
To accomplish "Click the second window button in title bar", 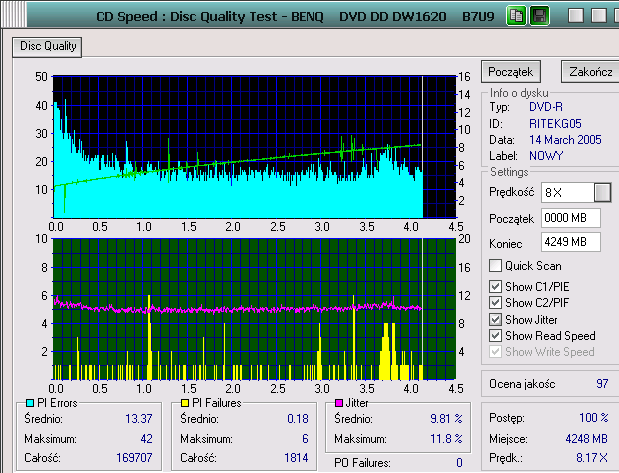I will click(x=599, y=16).
